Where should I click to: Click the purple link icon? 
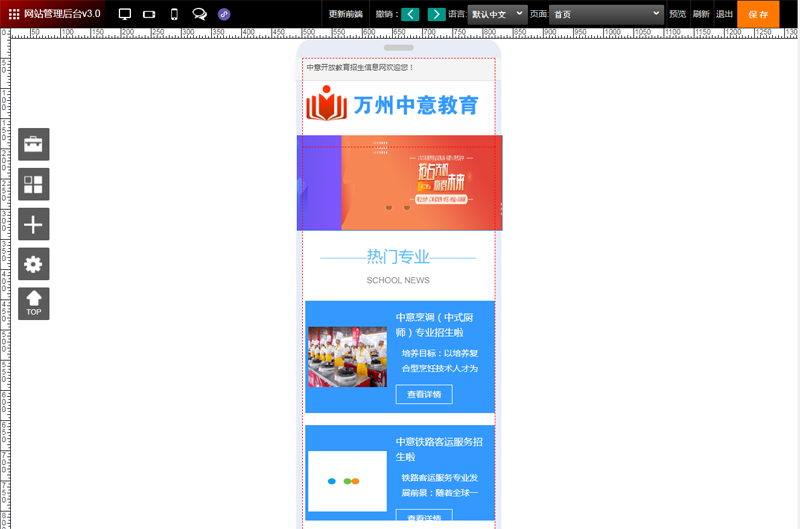tap(224, 14)
